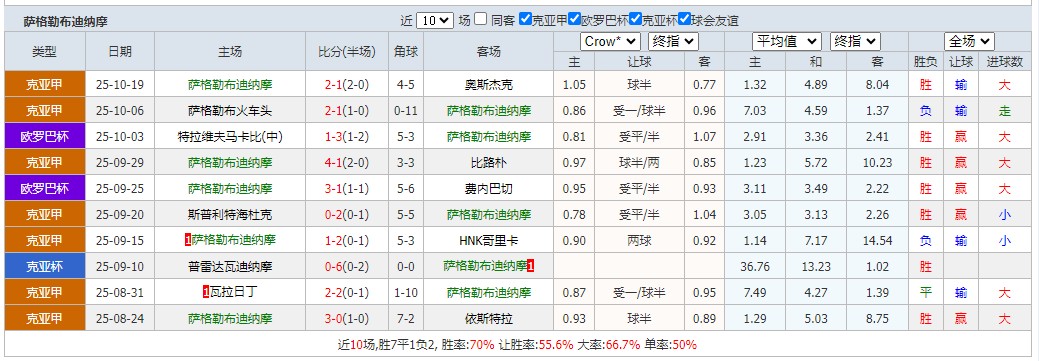Click the 进球数 column header

coord(1005,62)
